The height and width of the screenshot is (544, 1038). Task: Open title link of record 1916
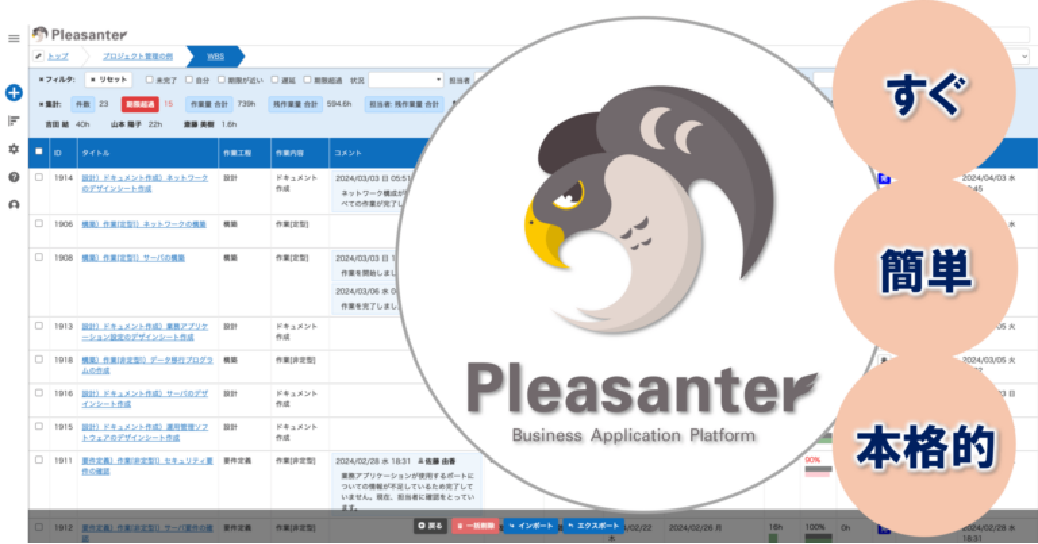144,399
